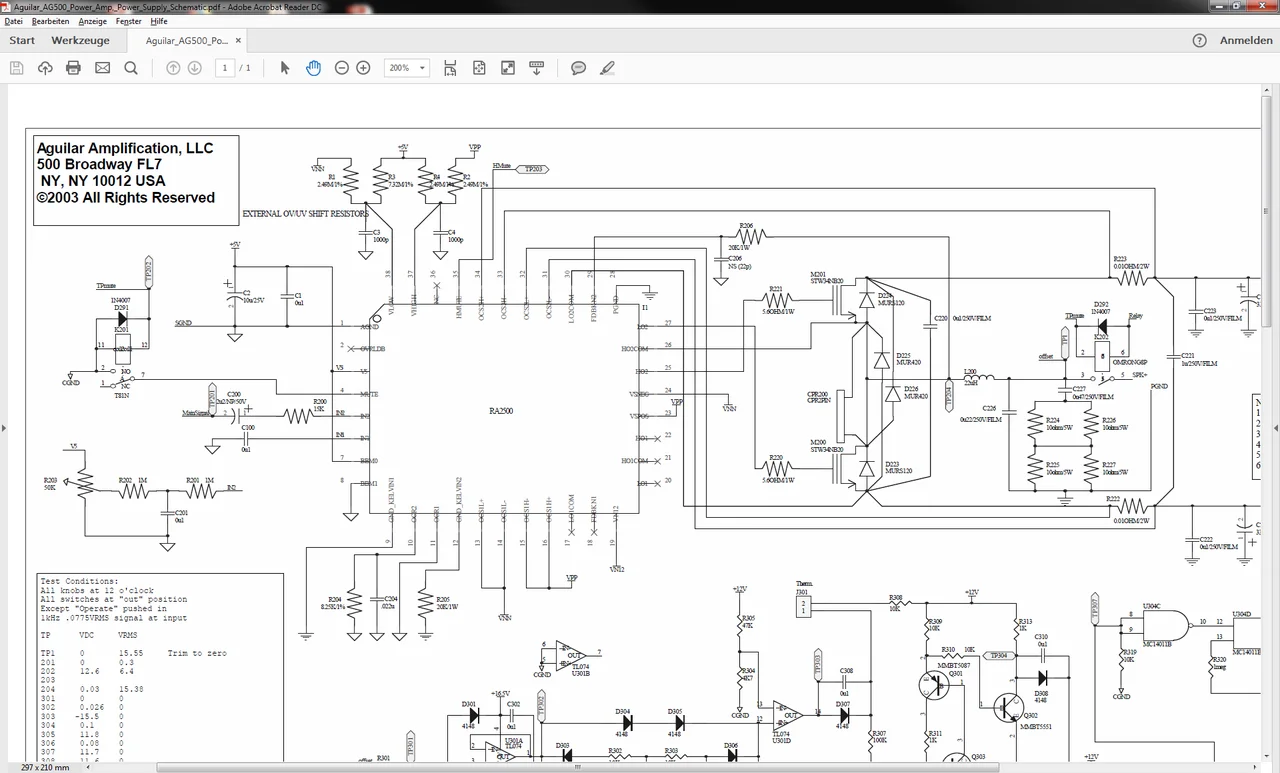Zoom out with the minus icon

click(x=342, y=68)
